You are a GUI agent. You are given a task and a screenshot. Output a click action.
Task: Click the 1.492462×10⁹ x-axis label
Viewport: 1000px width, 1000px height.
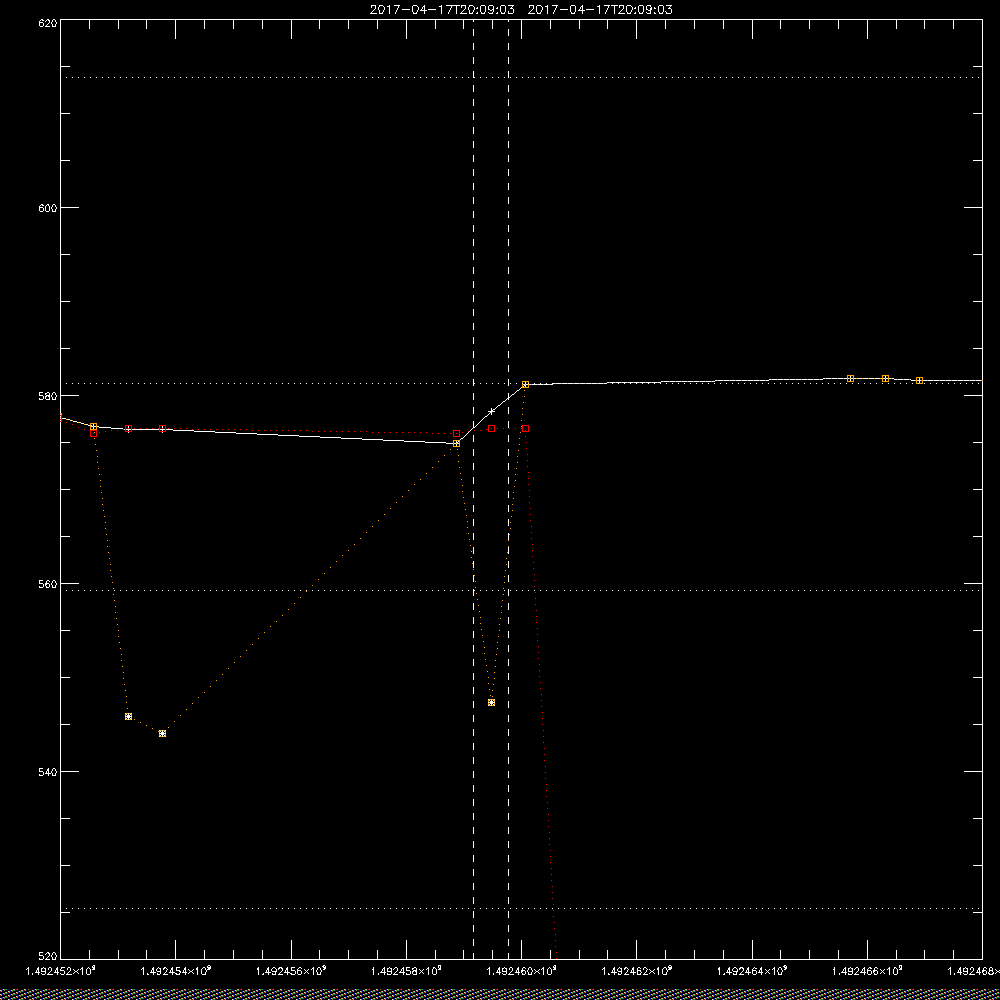tap(637, 971)
